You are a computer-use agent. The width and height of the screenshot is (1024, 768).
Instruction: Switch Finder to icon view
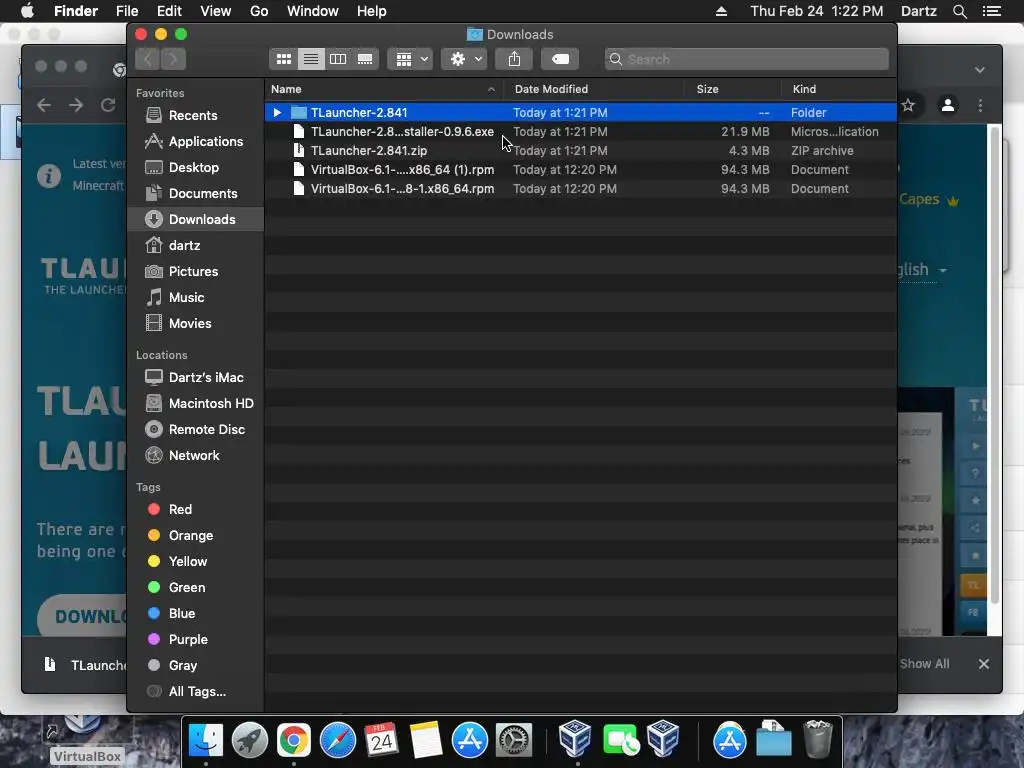pyautogui.click(x=283, y=59)
